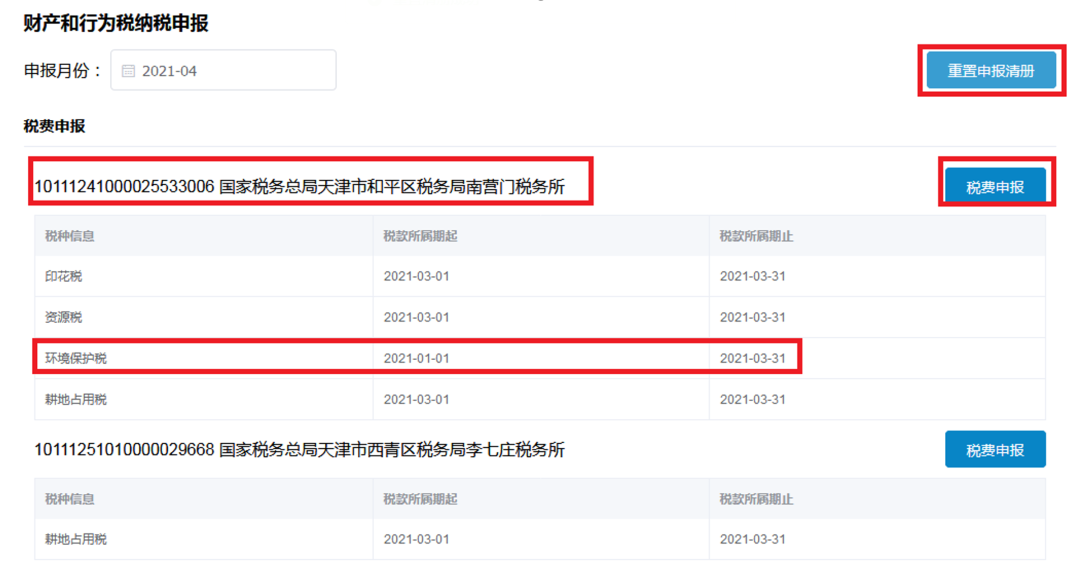Viewport: 1080px width, 577px height.
Task: Click the calendar icon in month field
Action: click(128, 71)
